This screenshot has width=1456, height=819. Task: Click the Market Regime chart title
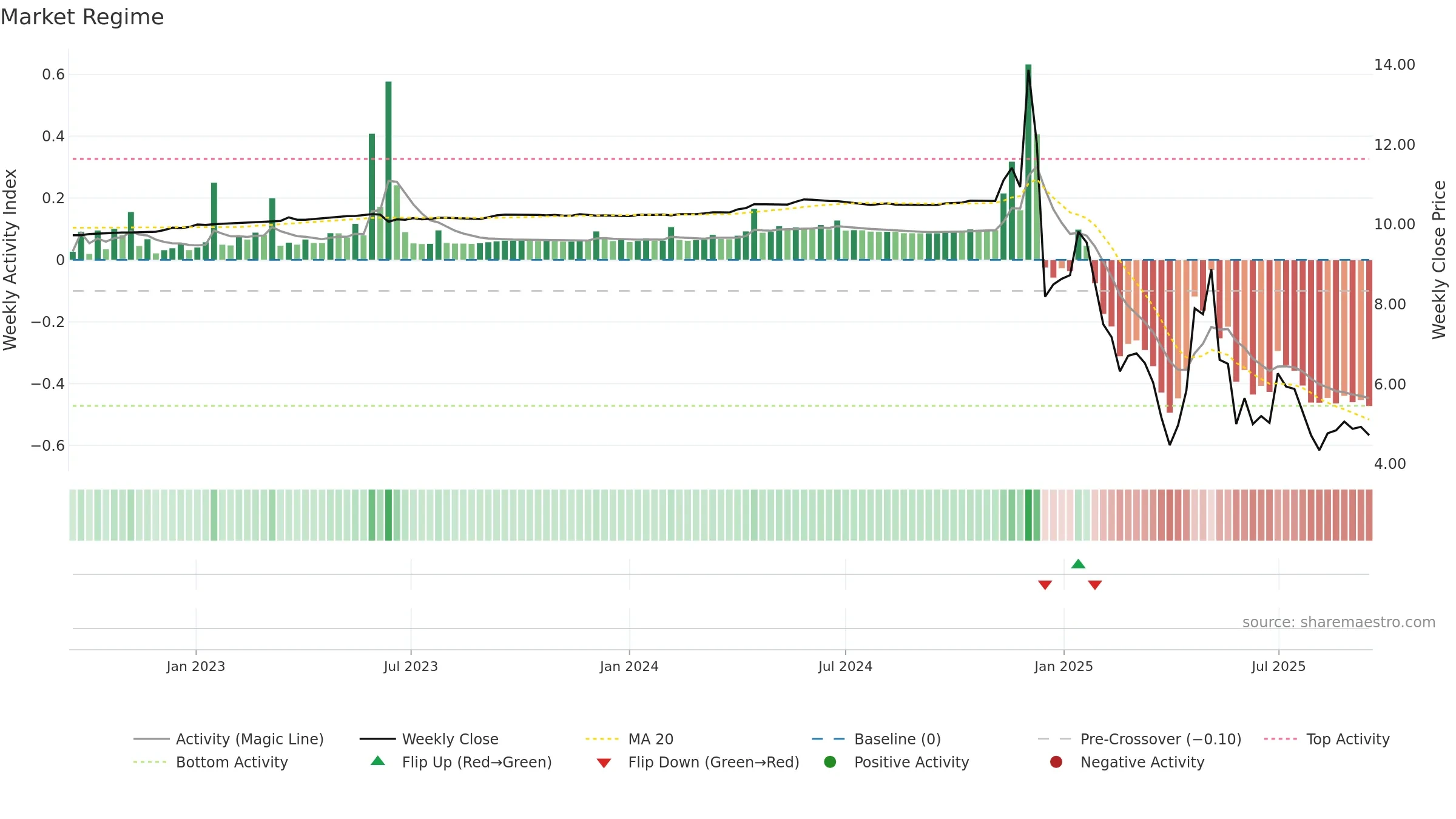coord(82,17)
